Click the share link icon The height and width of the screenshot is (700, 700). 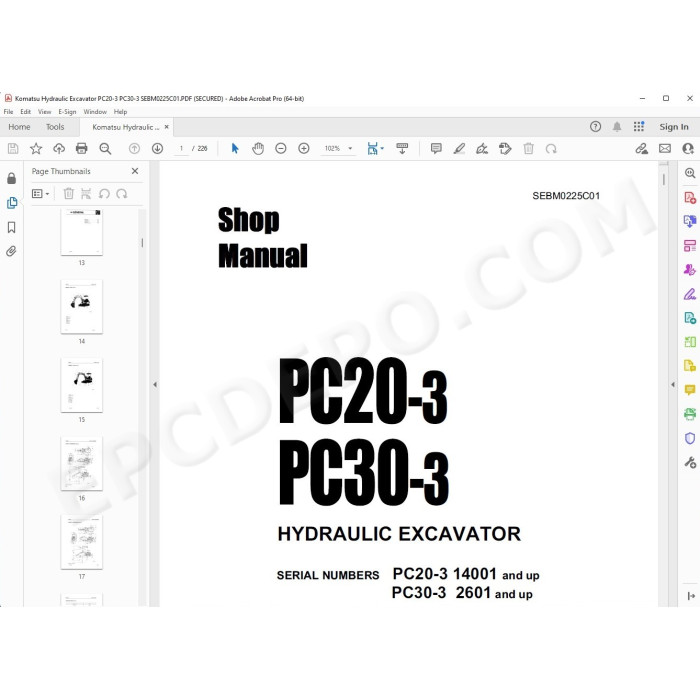pyautogui.click(x=642, y=149)
